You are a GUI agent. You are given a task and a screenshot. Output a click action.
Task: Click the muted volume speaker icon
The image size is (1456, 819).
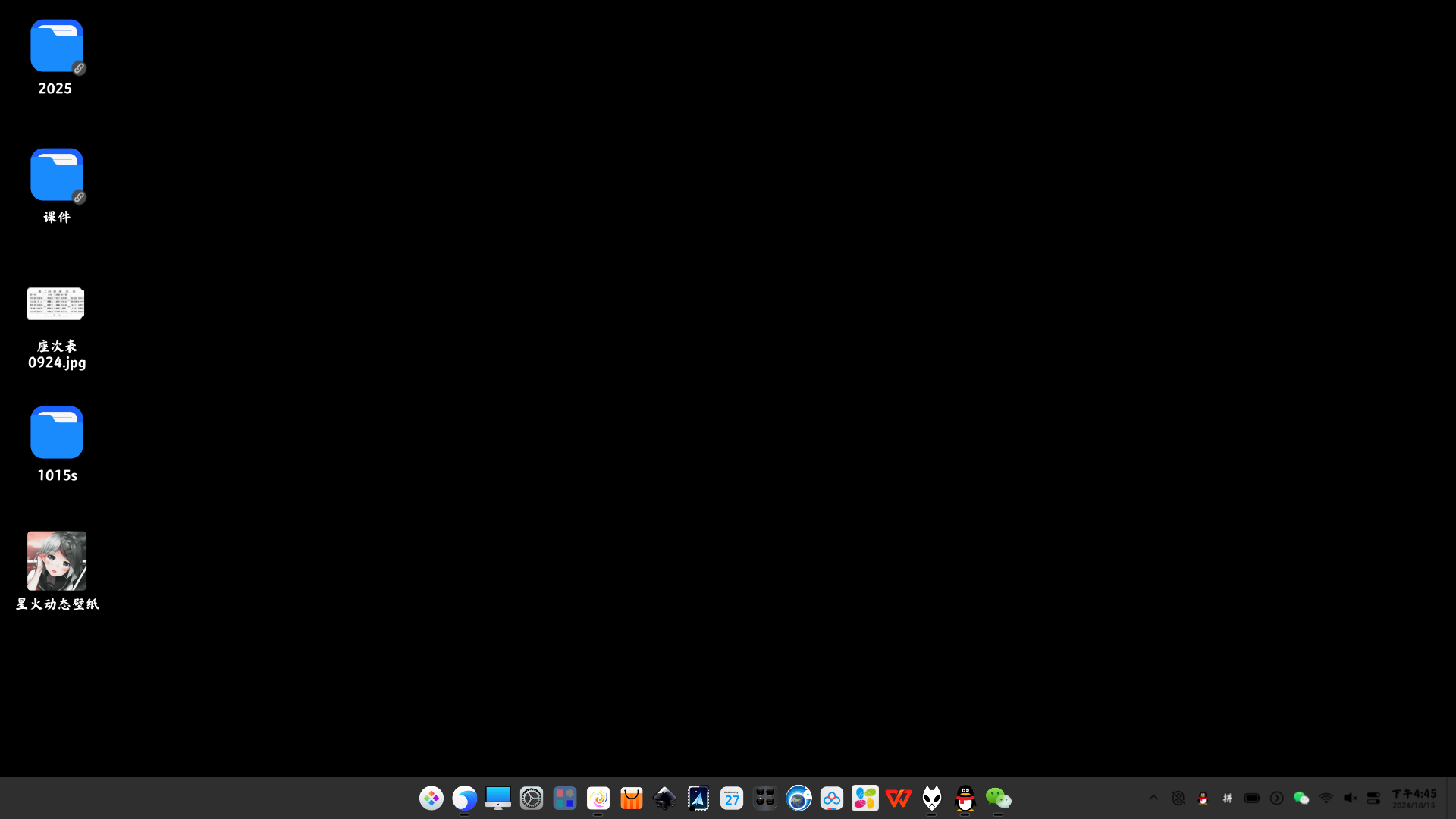tap(1351, 798)
